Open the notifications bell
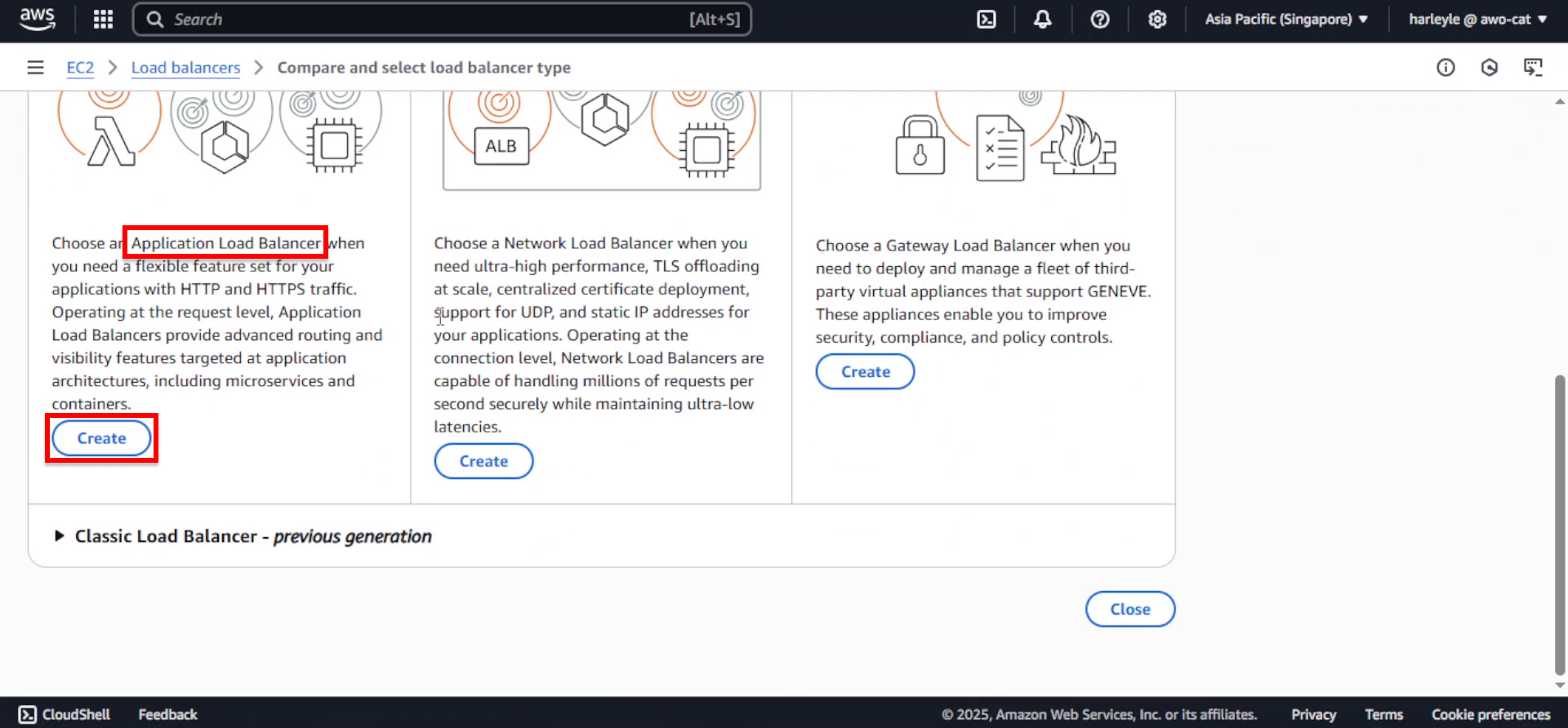1568x728 pixels. point(1043,19)
